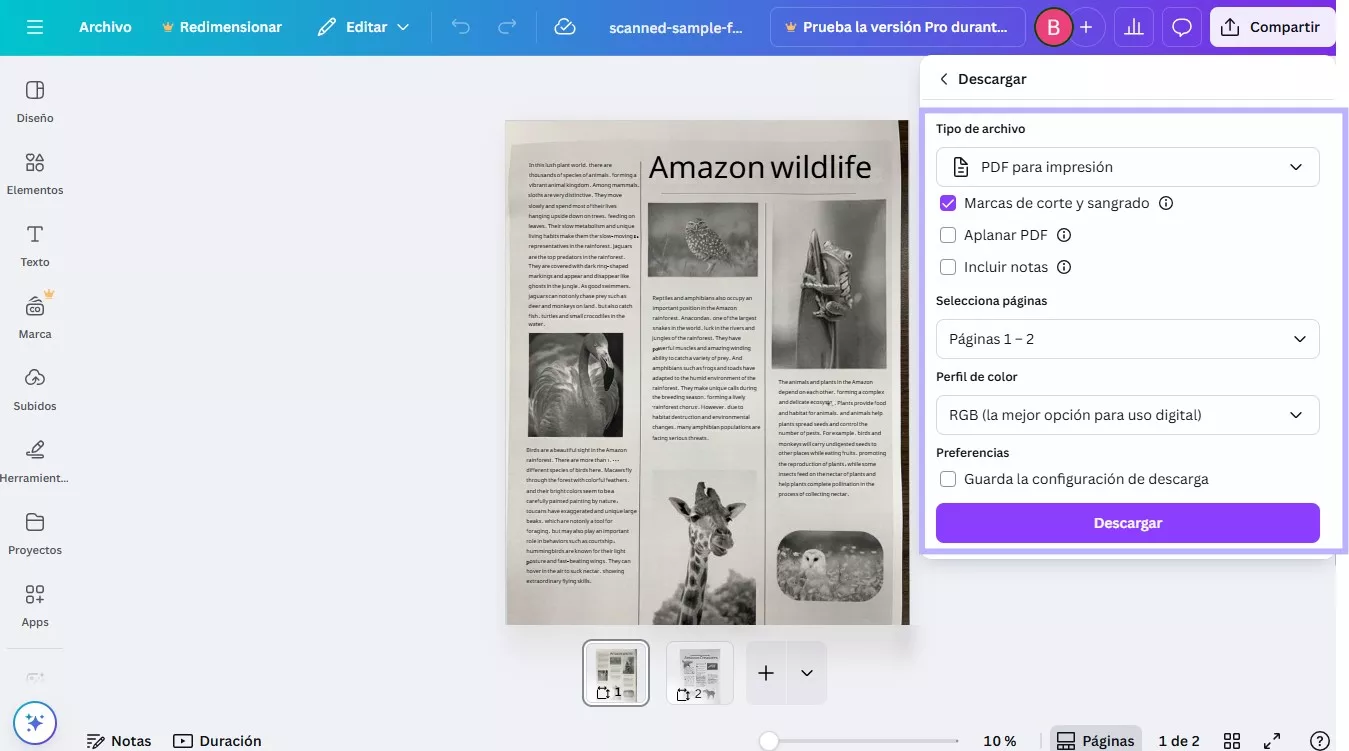This screenshot has height=751, width=1349.
Task: Check cloud save status icon
Action: 565,27
